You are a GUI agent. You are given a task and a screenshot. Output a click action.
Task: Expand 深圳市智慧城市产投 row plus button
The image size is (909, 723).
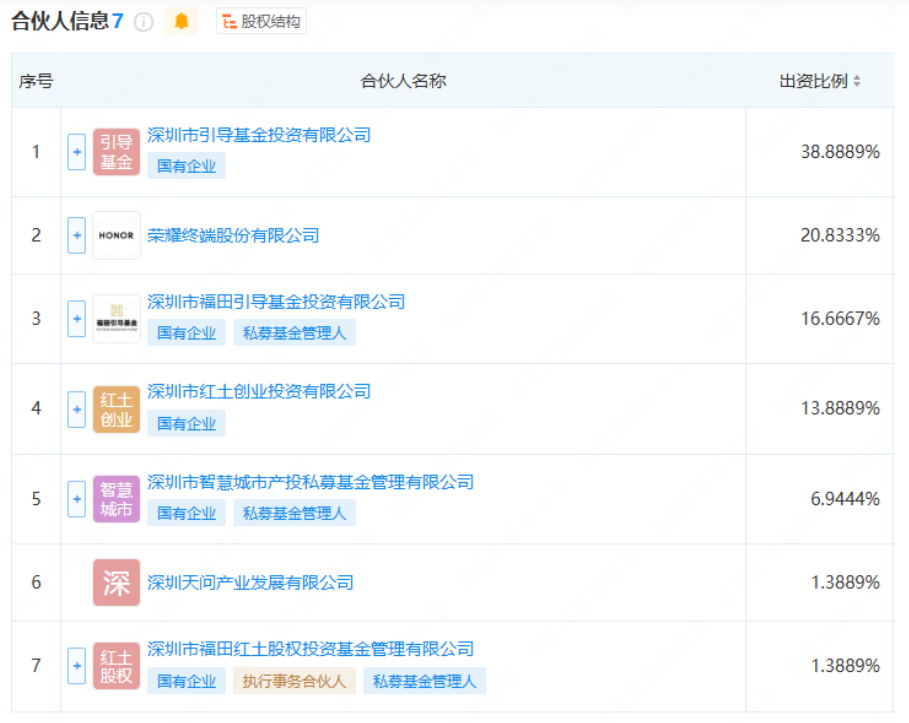(77, 498)
